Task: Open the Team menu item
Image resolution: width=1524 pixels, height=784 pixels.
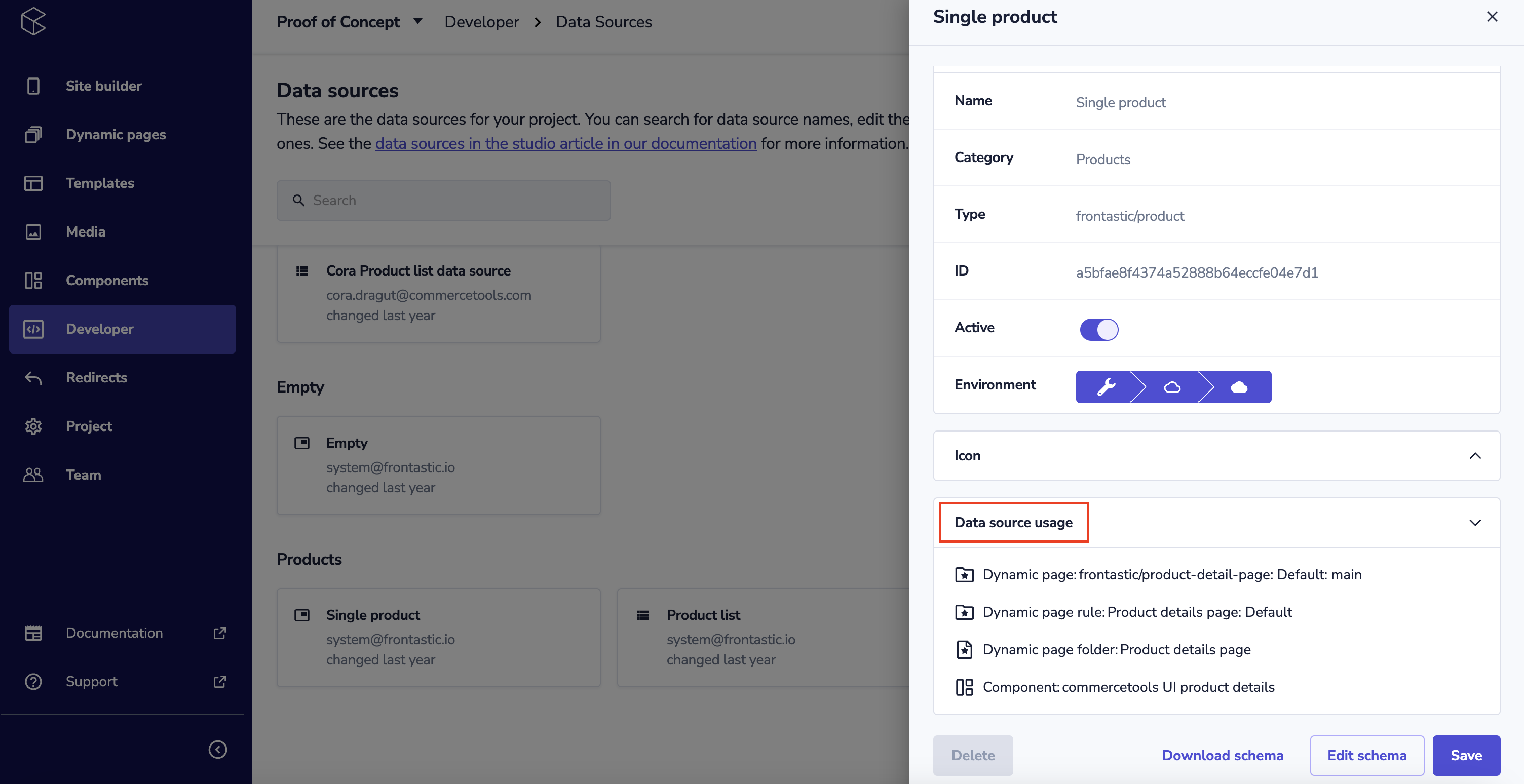Action: pos(84,475)
